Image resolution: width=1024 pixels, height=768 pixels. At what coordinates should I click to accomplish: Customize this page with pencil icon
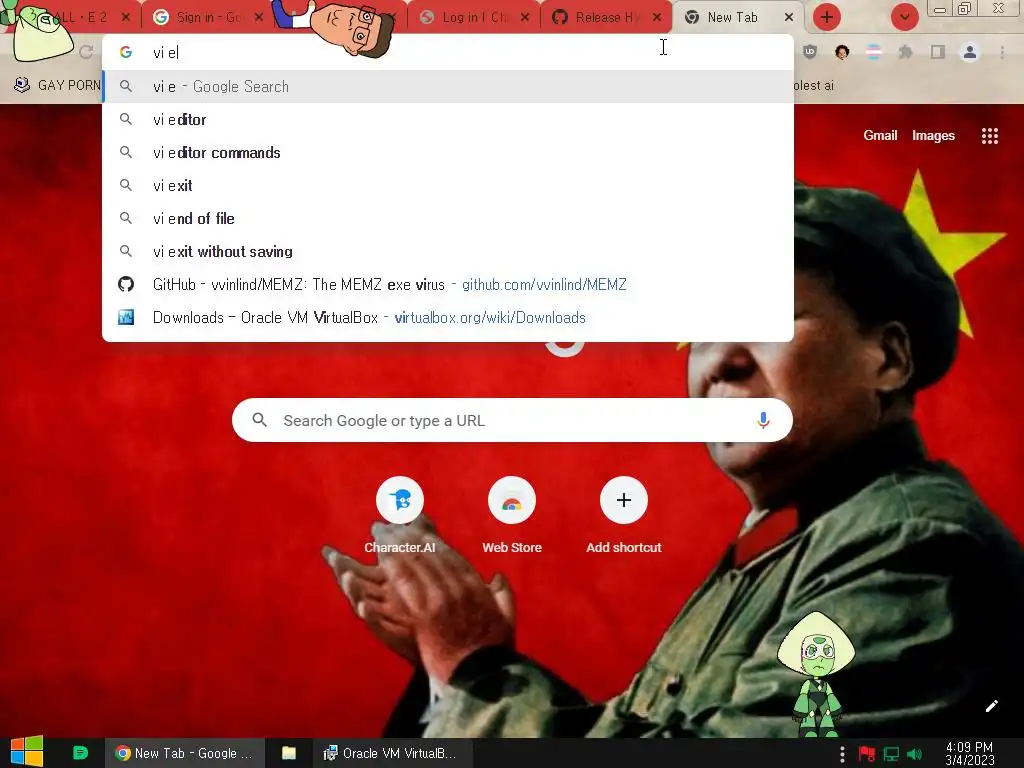991,706
